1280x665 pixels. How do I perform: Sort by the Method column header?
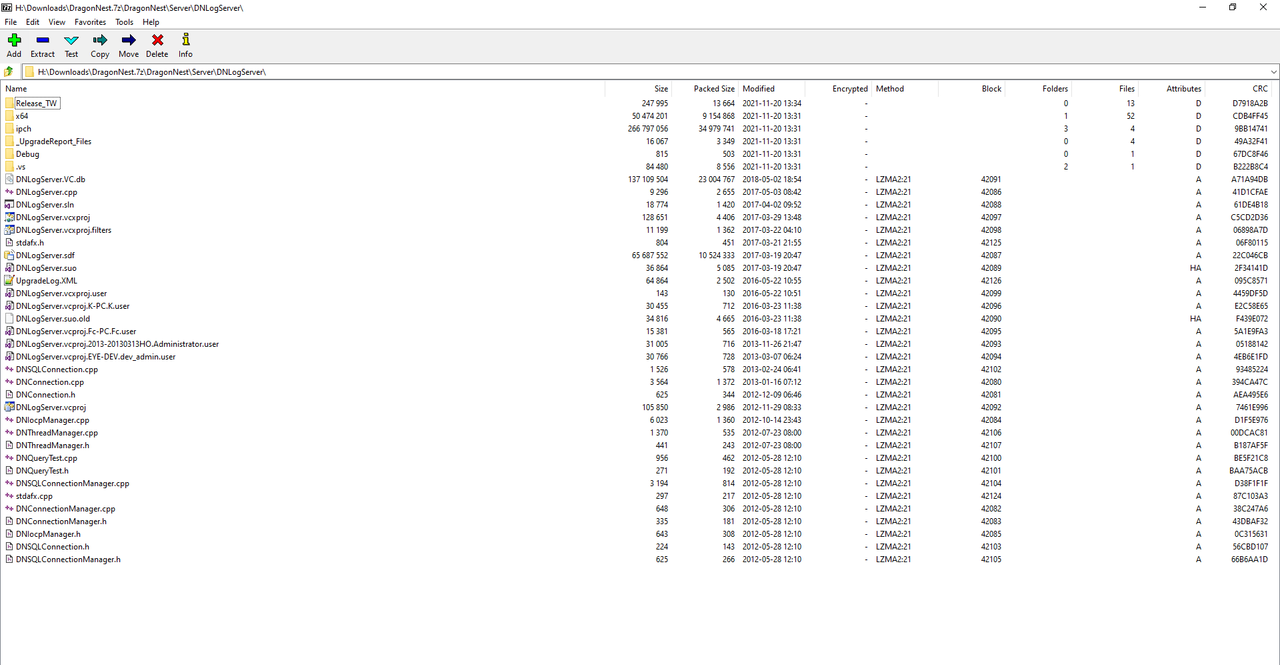point(905,89)
